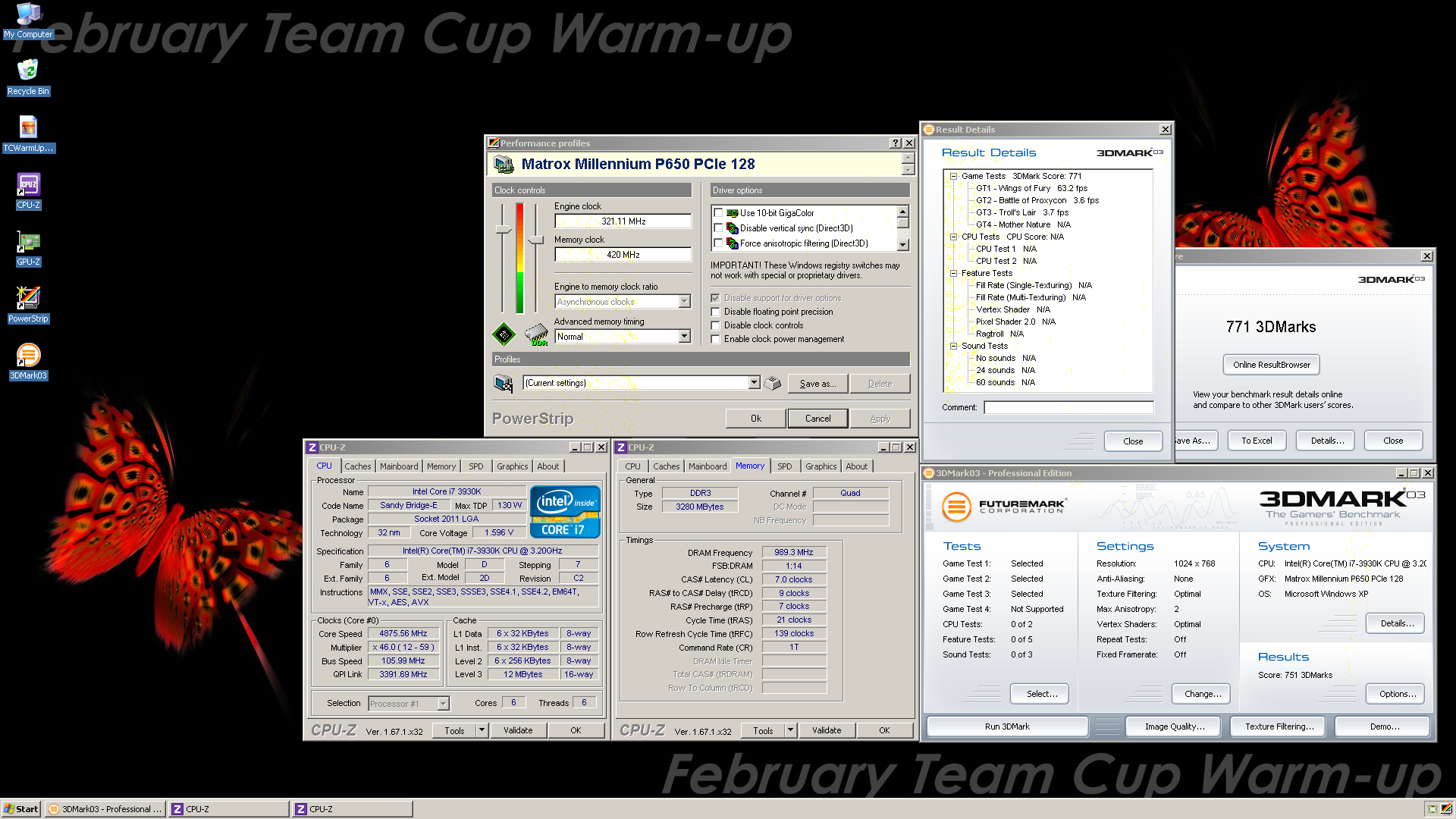Open the Asynchronous clocks ratio dropdown
The image size is (1456, 819).
(684, 302)
